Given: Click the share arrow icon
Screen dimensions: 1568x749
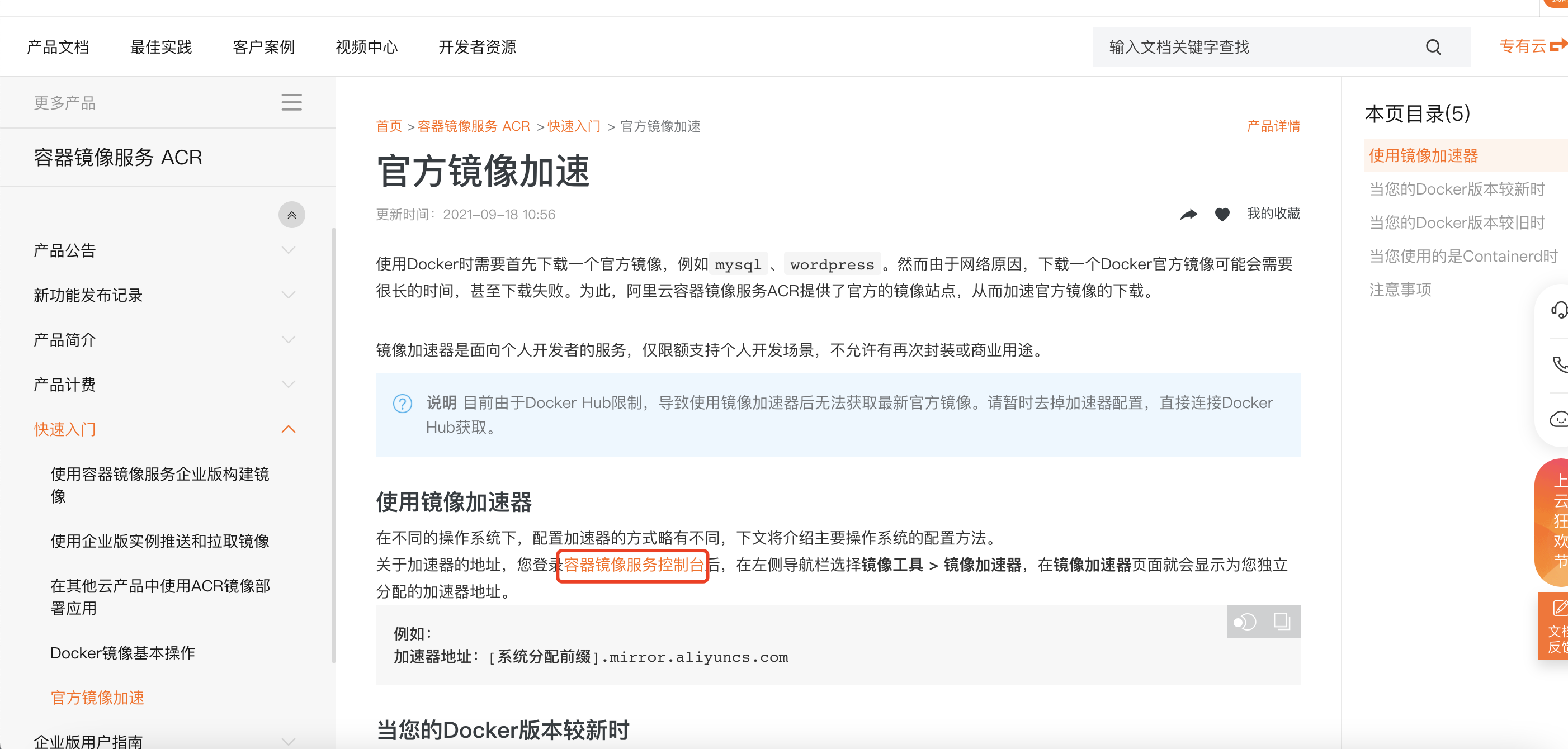Looking at the screenshot, I should click(1188, 214).
